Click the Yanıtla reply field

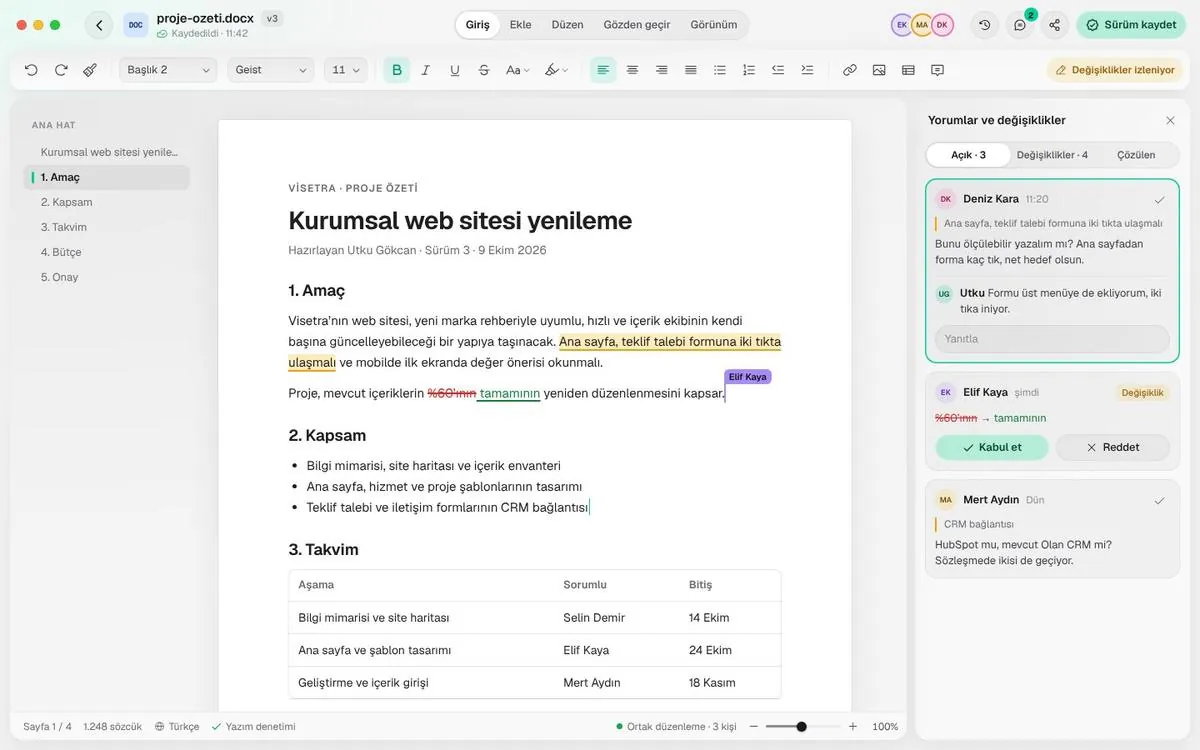[1052, 339]
